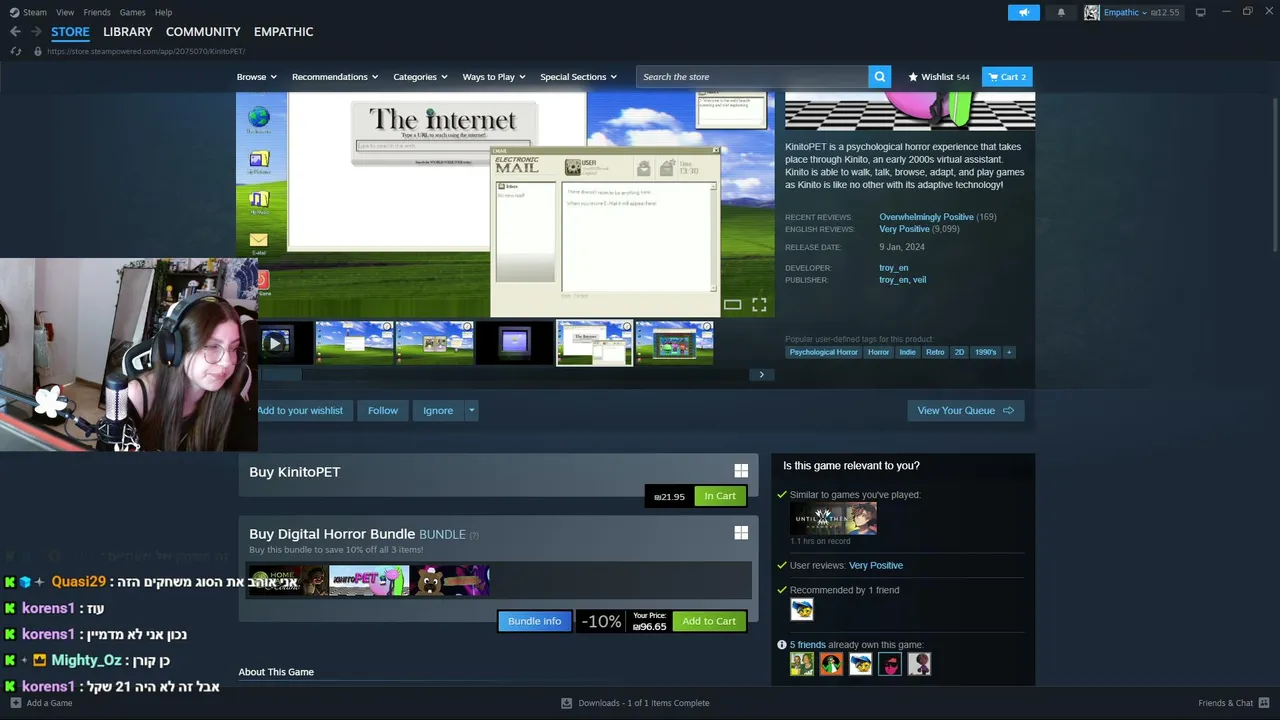Reload the store page
Viewport: 1280px width, 720px height.
pyautogui.click(x=15, y=51)
